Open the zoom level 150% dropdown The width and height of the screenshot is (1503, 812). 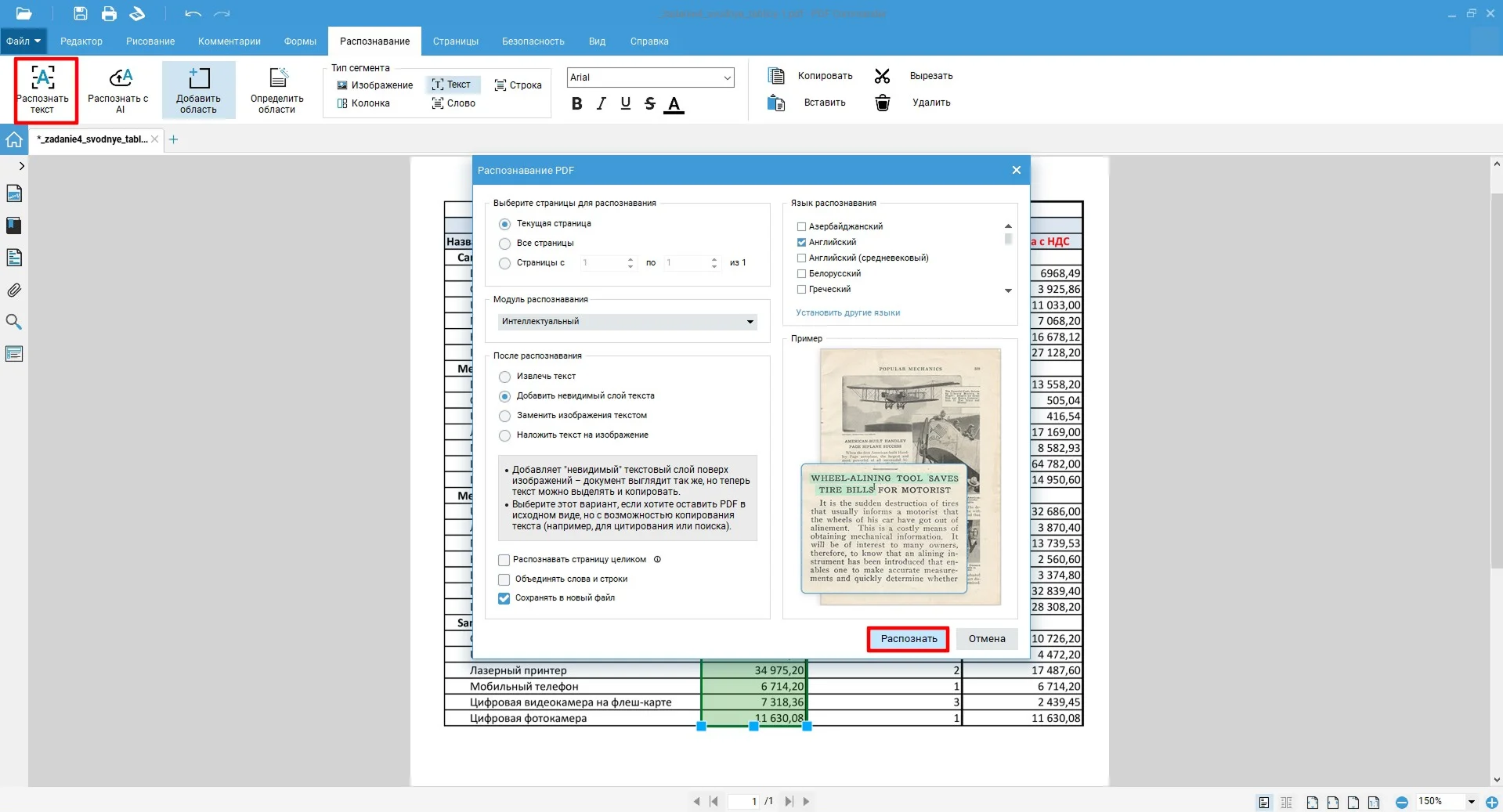(x=1471, y=802)
